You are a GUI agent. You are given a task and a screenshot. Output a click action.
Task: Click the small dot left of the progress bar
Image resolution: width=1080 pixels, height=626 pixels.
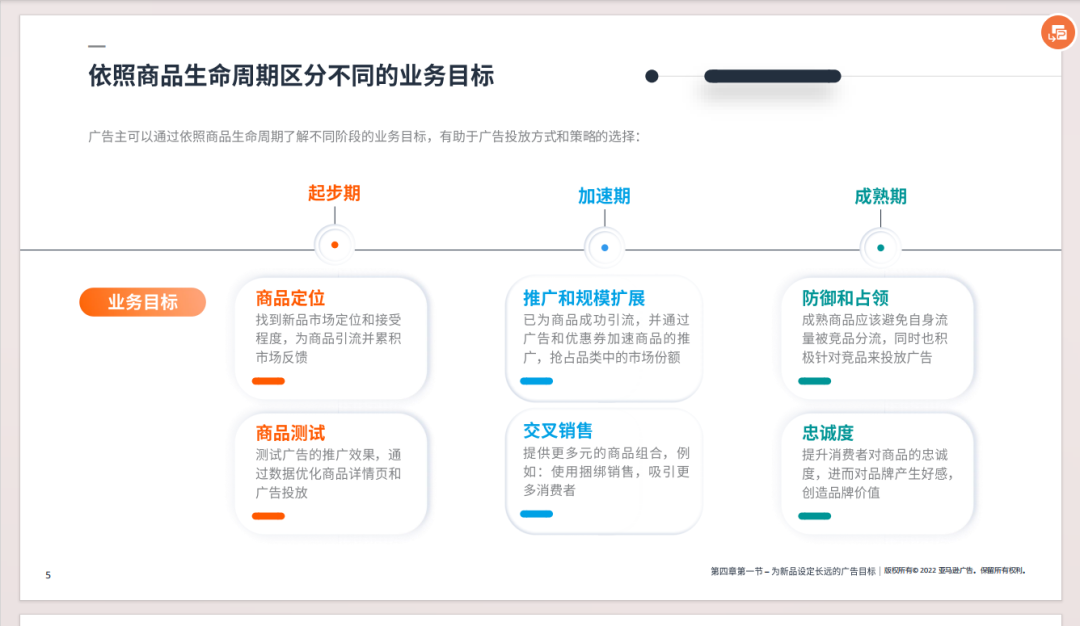[654, 75]
